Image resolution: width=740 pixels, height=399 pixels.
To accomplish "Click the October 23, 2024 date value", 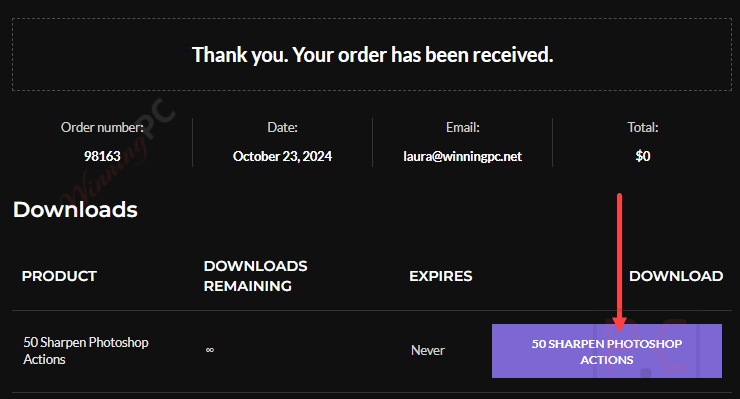I will click(x=282, y=156).
